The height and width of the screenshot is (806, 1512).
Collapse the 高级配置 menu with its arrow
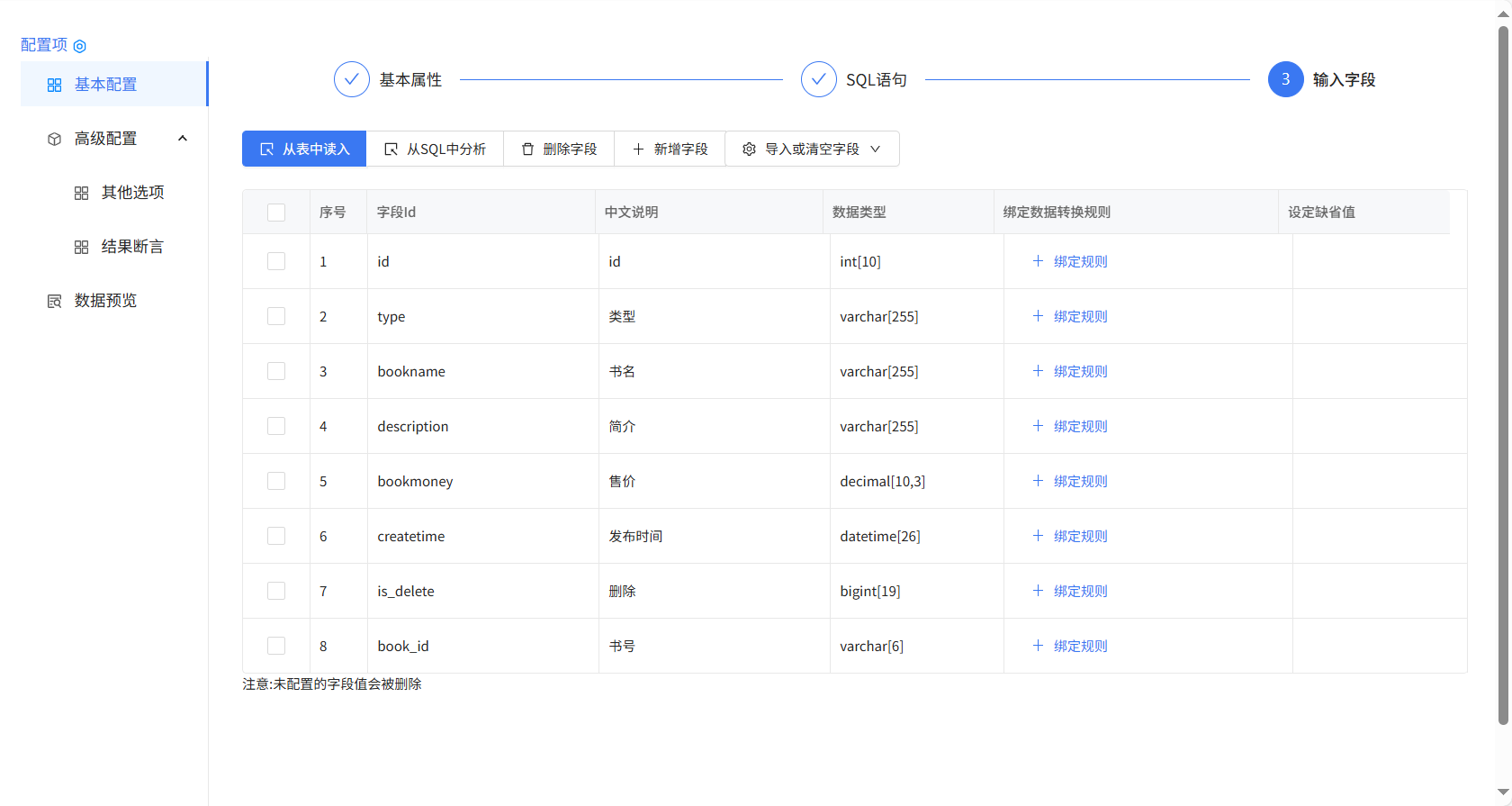pos(183,139)
